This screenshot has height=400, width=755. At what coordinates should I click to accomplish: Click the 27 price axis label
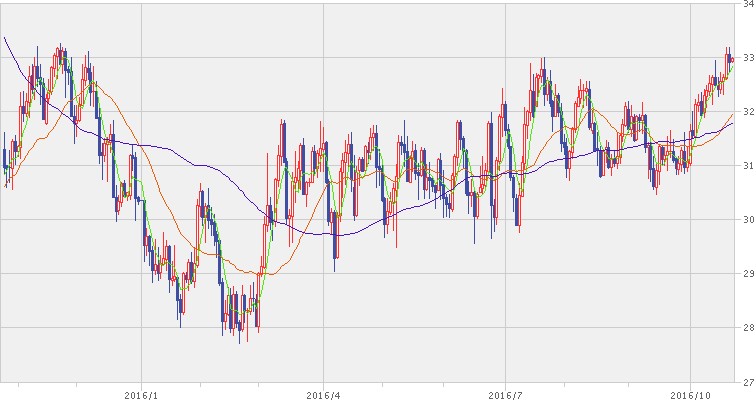[748, 382]
